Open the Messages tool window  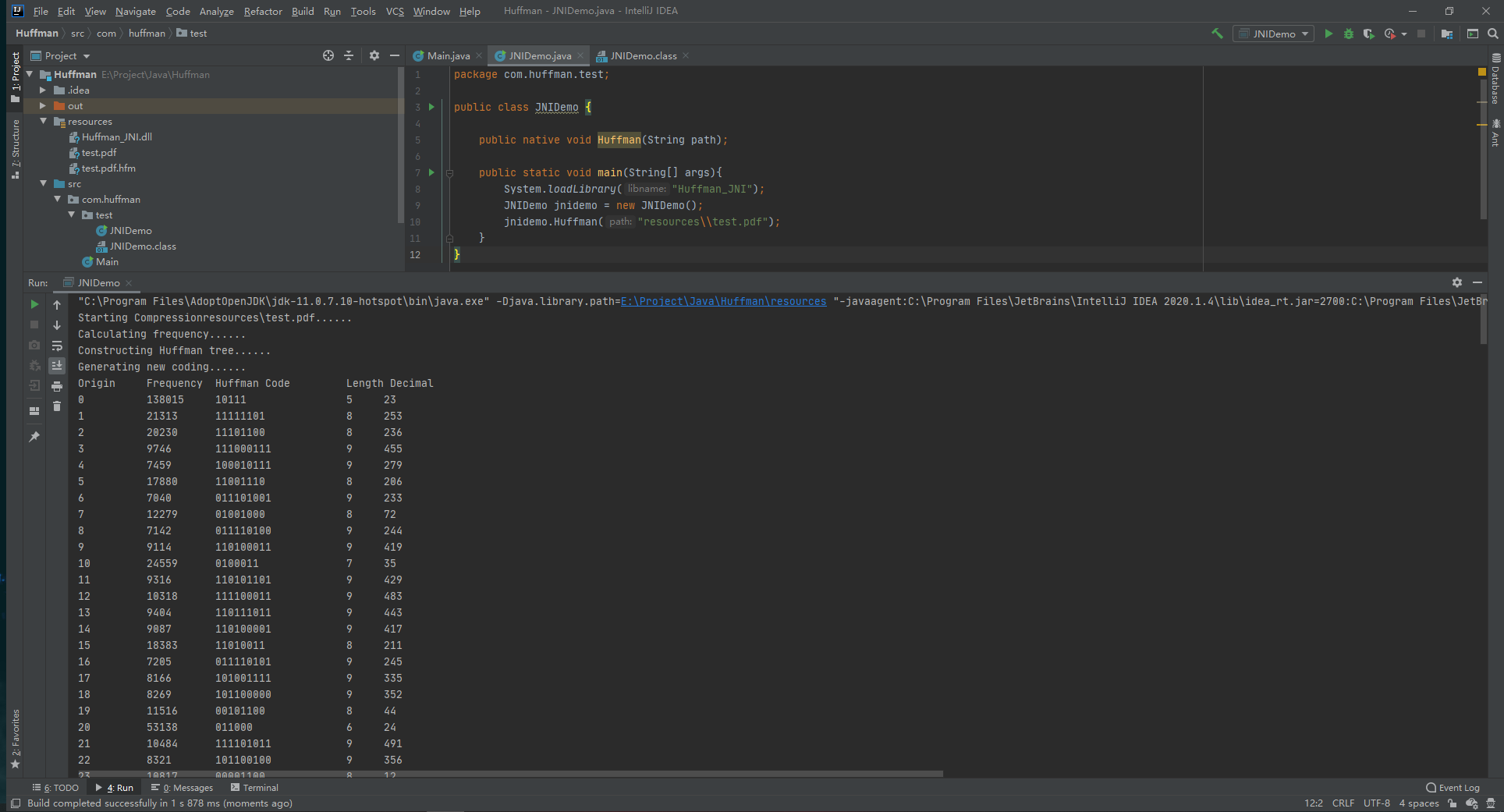[x=182, y=788]
